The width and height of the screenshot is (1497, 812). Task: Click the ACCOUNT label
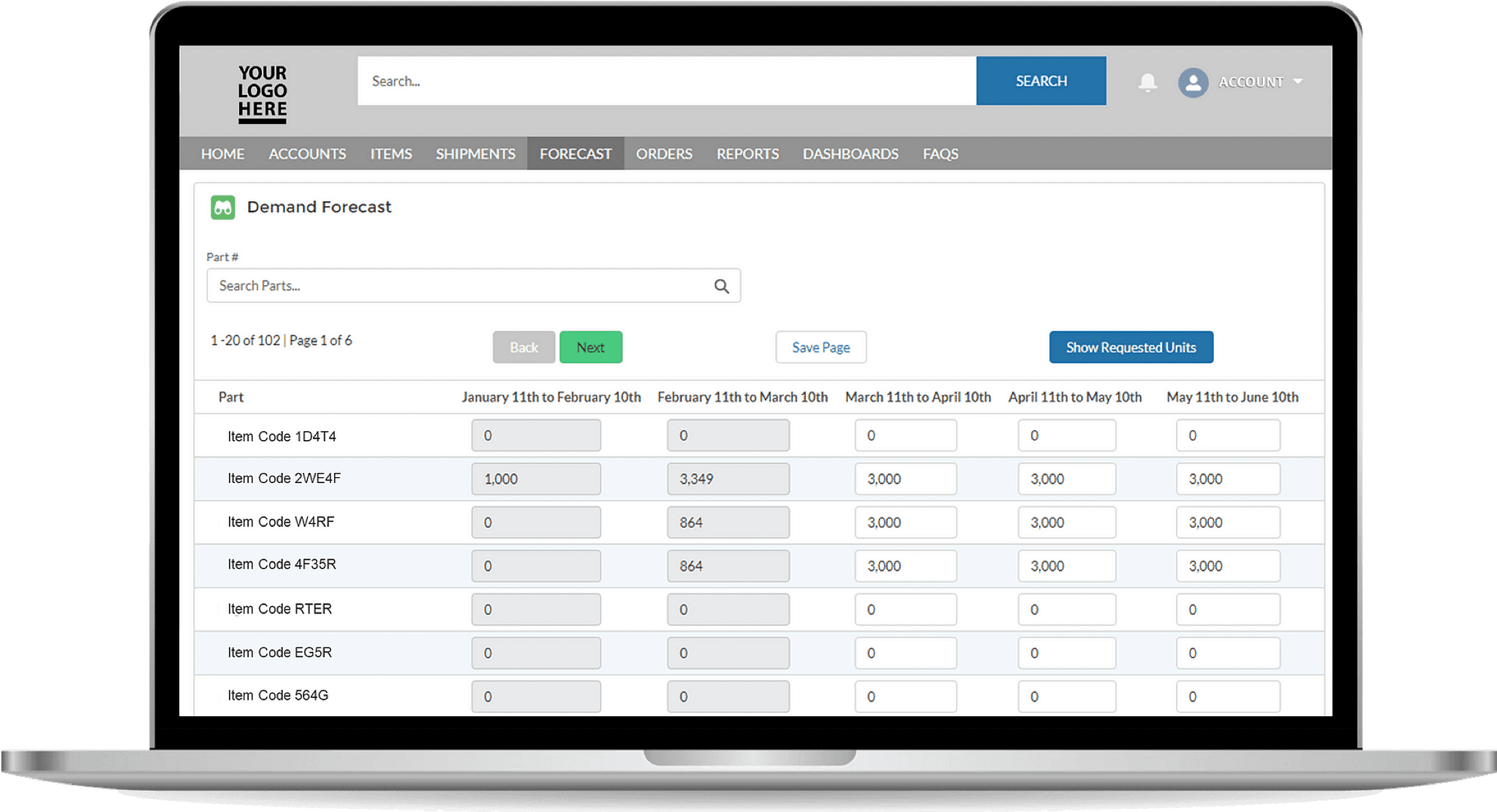point(1251,82)
